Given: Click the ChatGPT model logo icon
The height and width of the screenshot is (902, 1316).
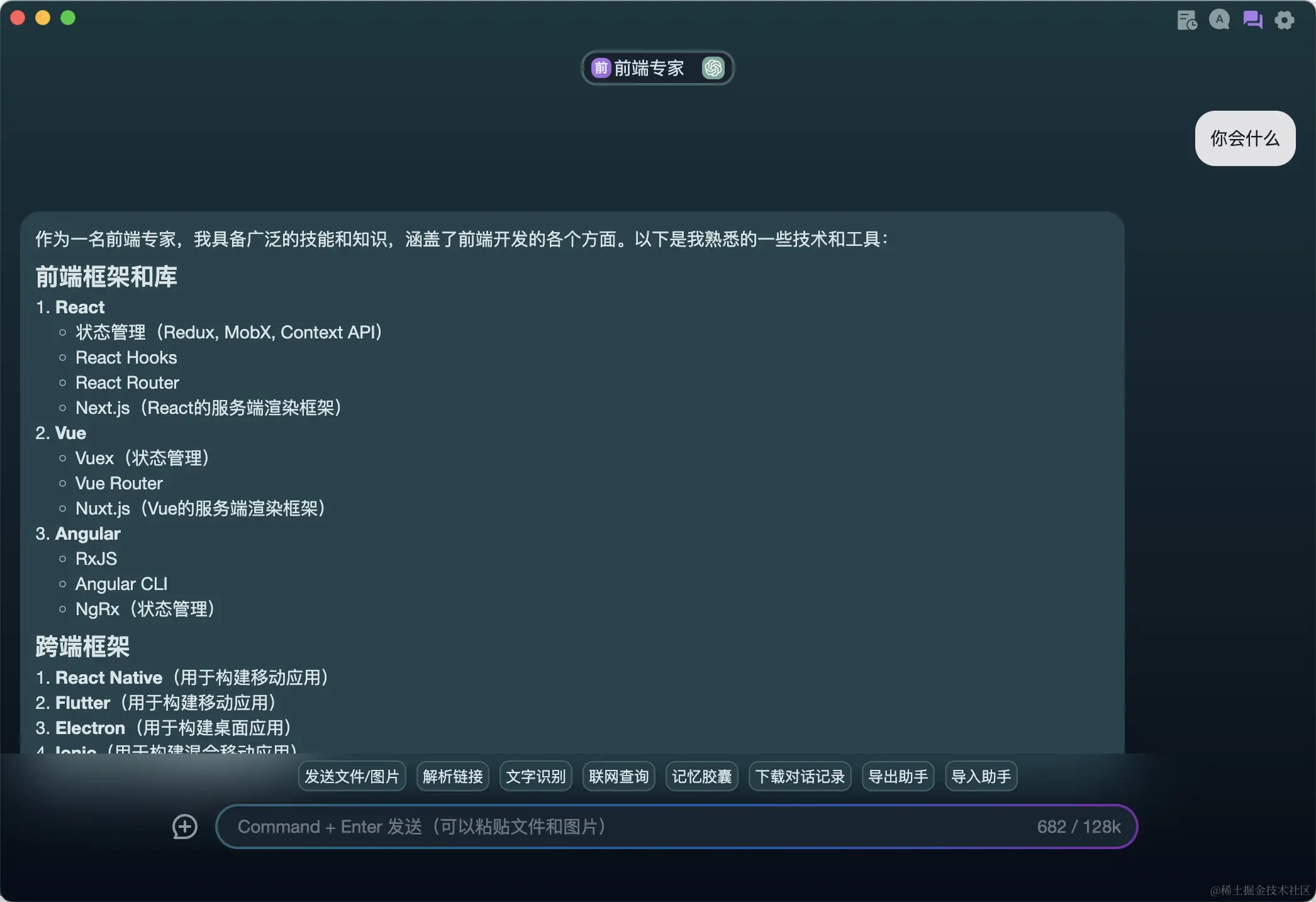Looking at the screenshot, I should tap(713, 68).
